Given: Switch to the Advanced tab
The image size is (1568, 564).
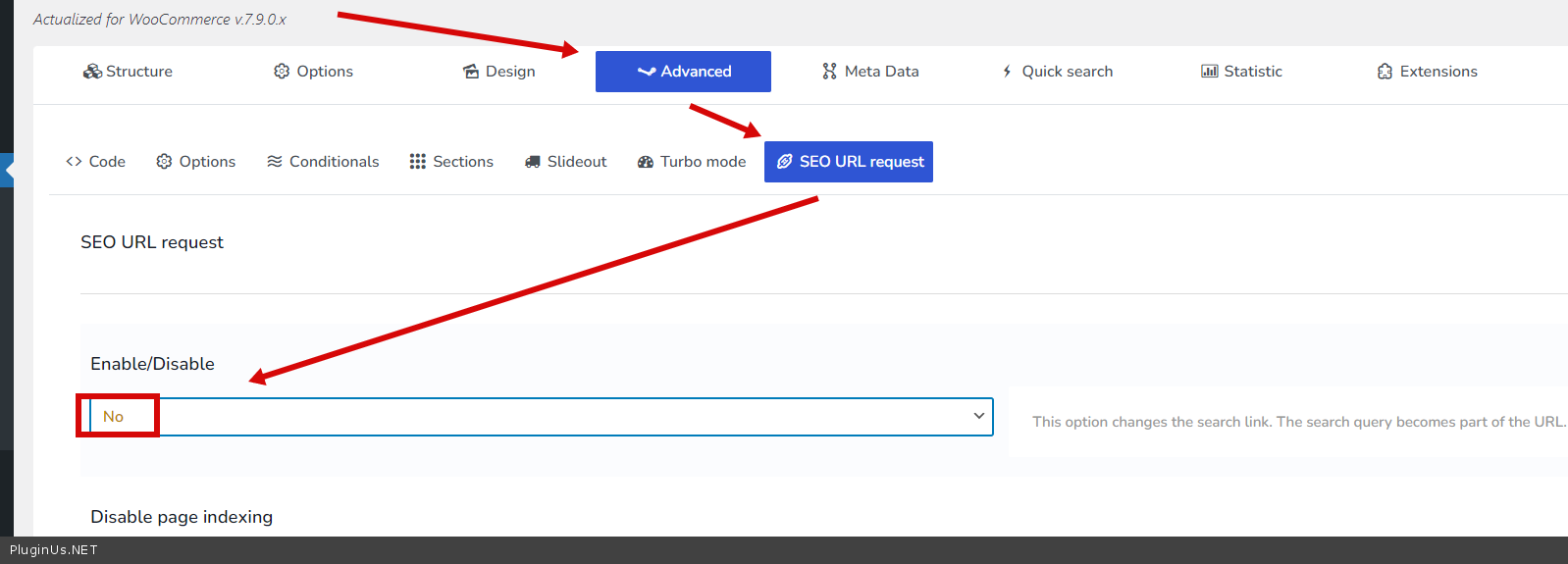Looking at the screenshot, I should click(x=683, y=72).
